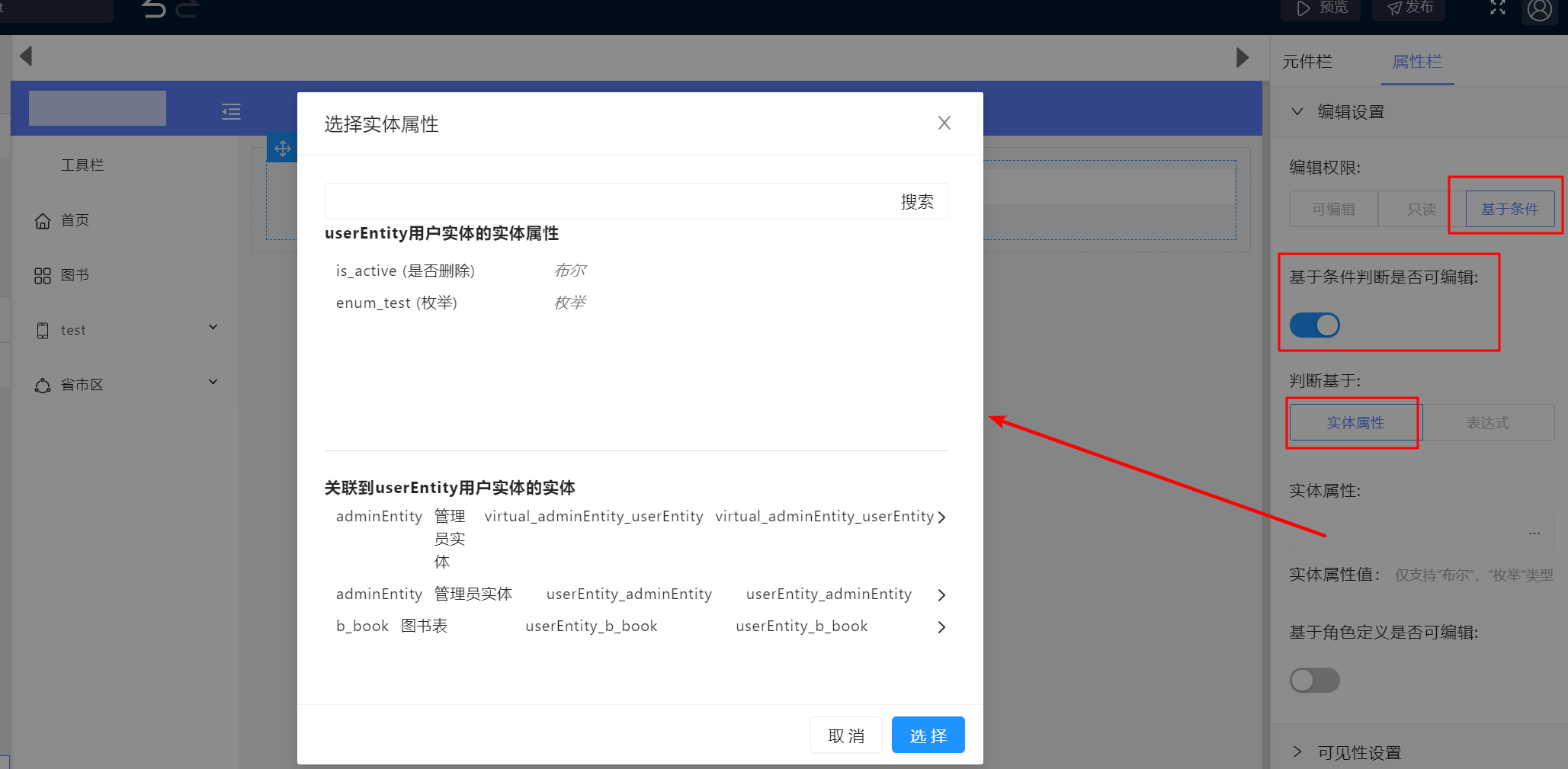Screen dimensions: 1568x769
Task: Click the move handle icon
Action: tap(283, 149)
